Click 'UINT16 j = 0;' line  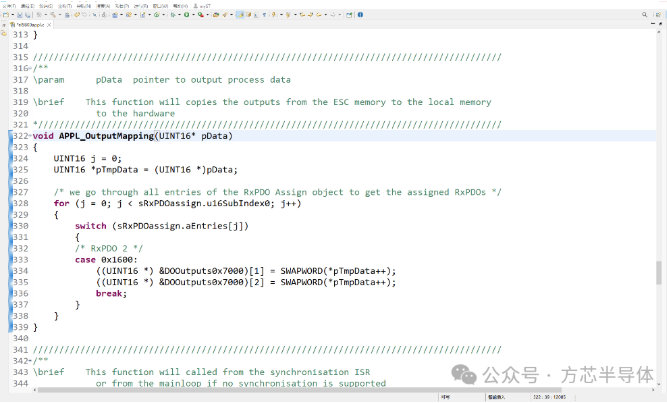coord(88,158)
